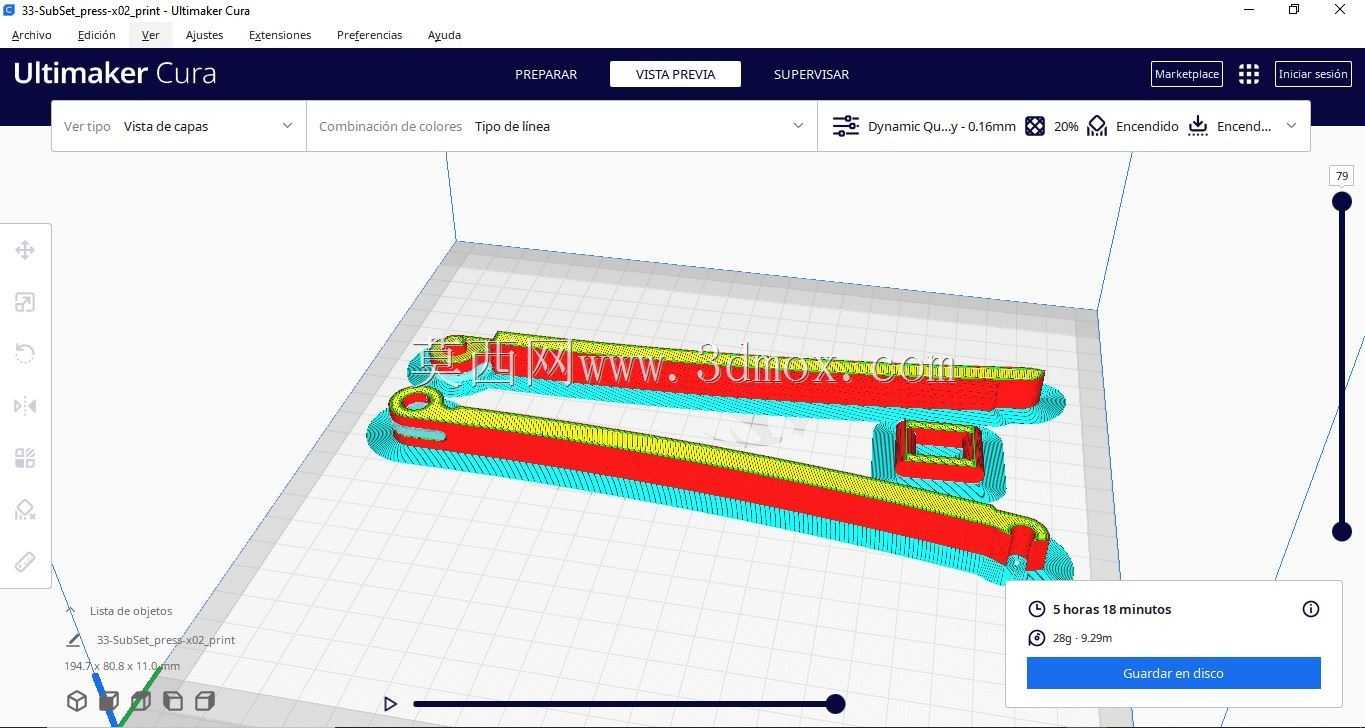Switch to the VISTA PREVIA stage
This screenshot has width=1365, height=728.
[x=675, y=74]
